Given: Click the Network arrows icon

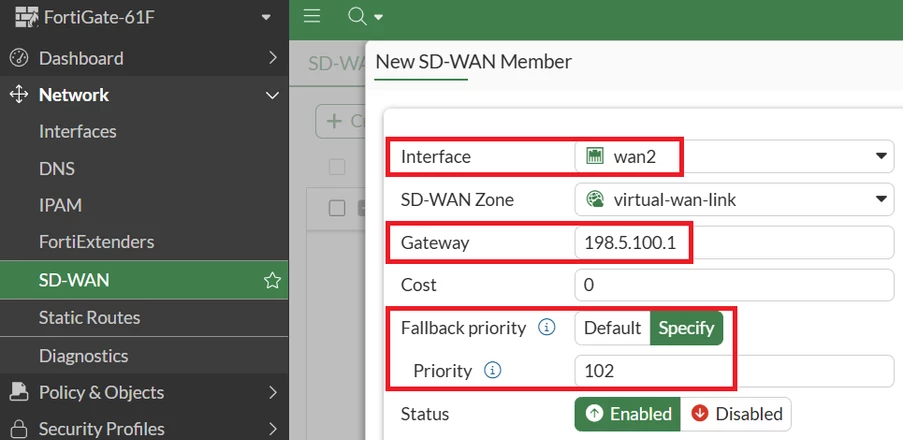Looking at the screenshot, I should 19,94.
